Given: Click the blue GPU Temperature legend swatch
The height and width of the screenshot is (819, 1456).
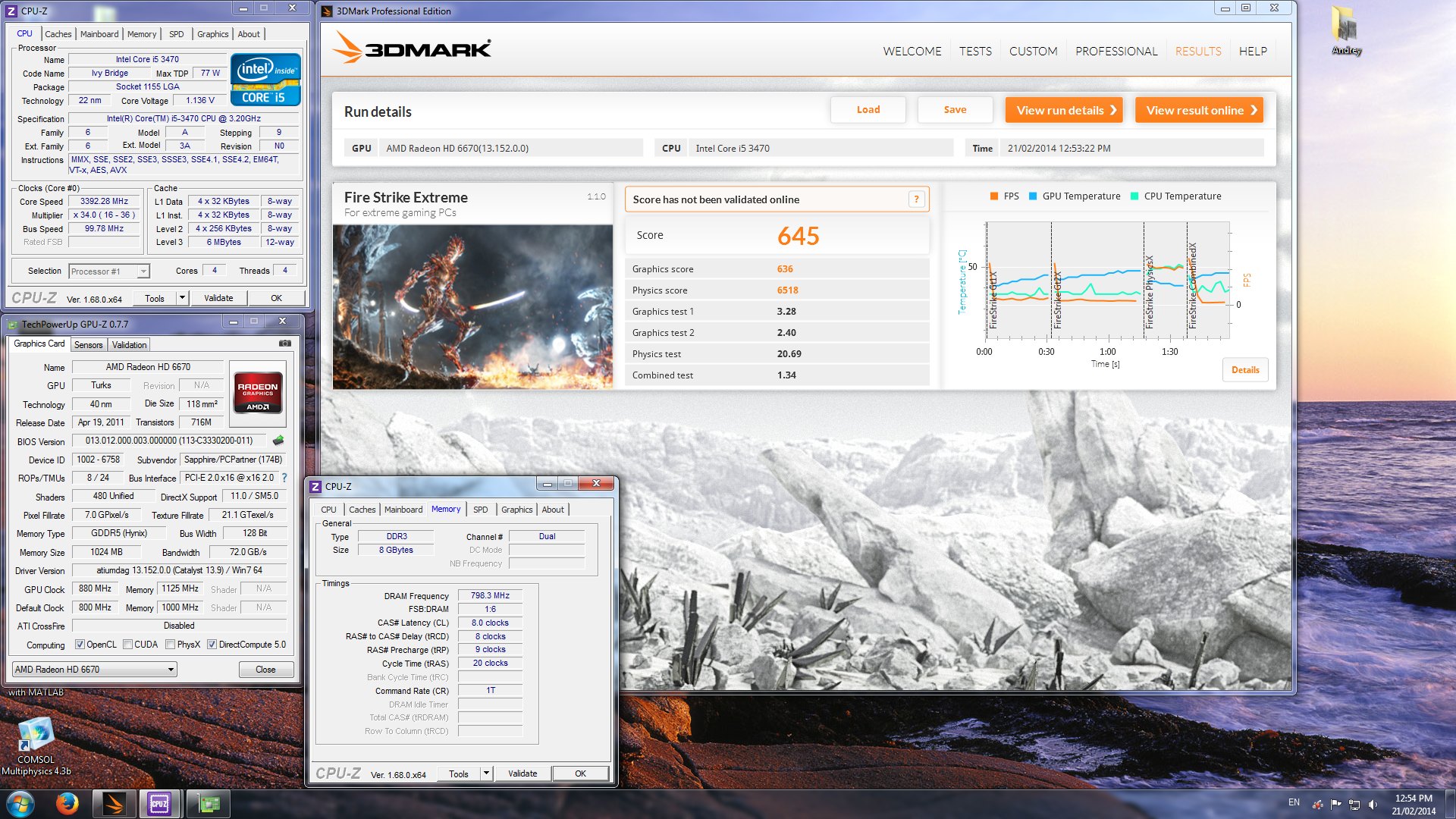Looking at the screenshot, I should click(1033, 196).
